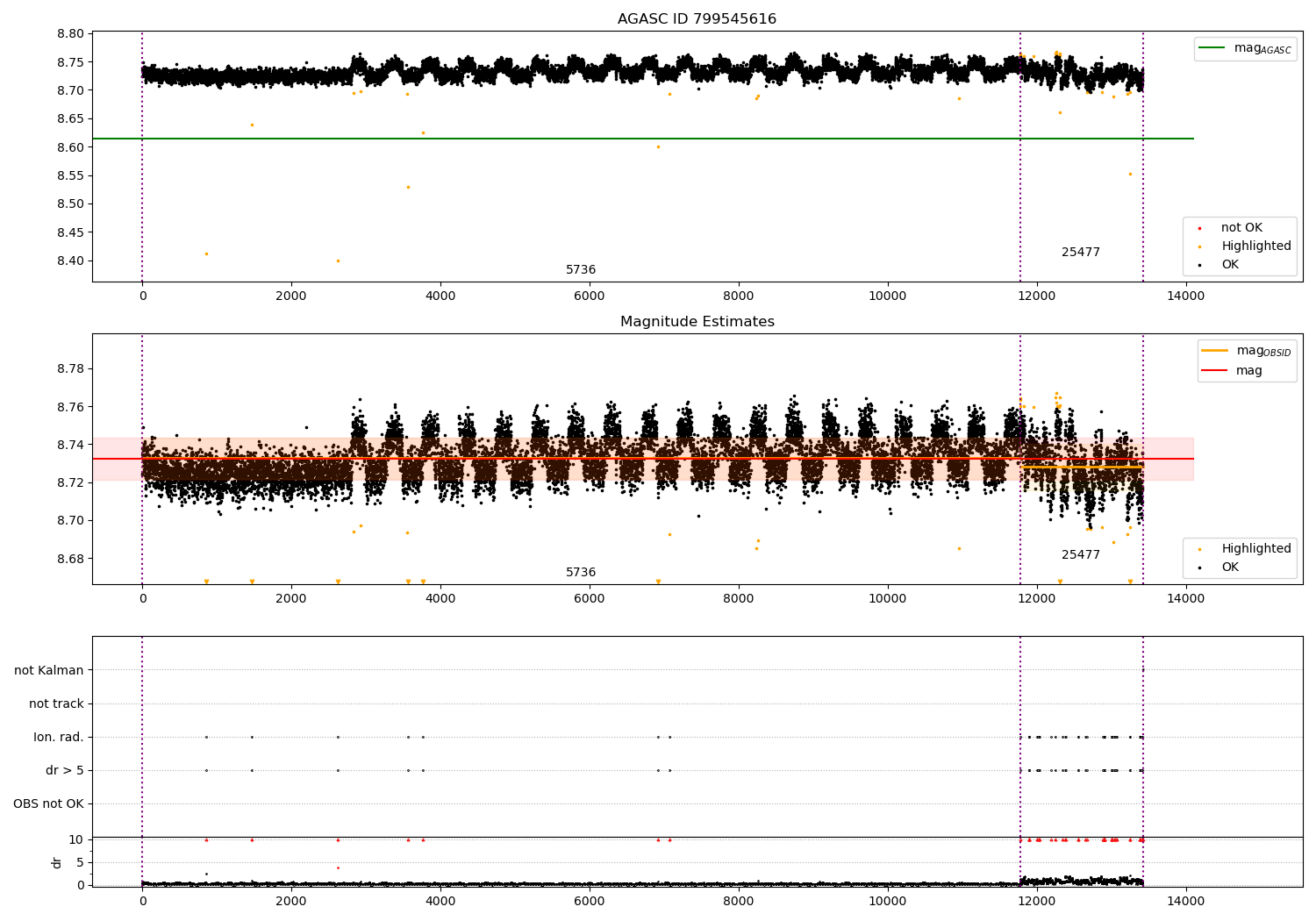The height and width of the screenshot is (921, 1316).
Task: Click the 8.74 y-axis tick label
Action: [x=70, y=445]
